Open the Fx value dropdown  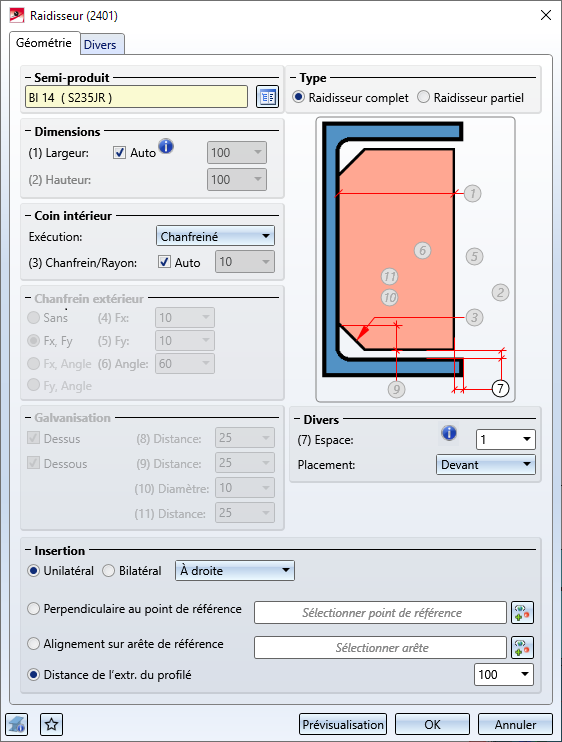coord(184,318)
